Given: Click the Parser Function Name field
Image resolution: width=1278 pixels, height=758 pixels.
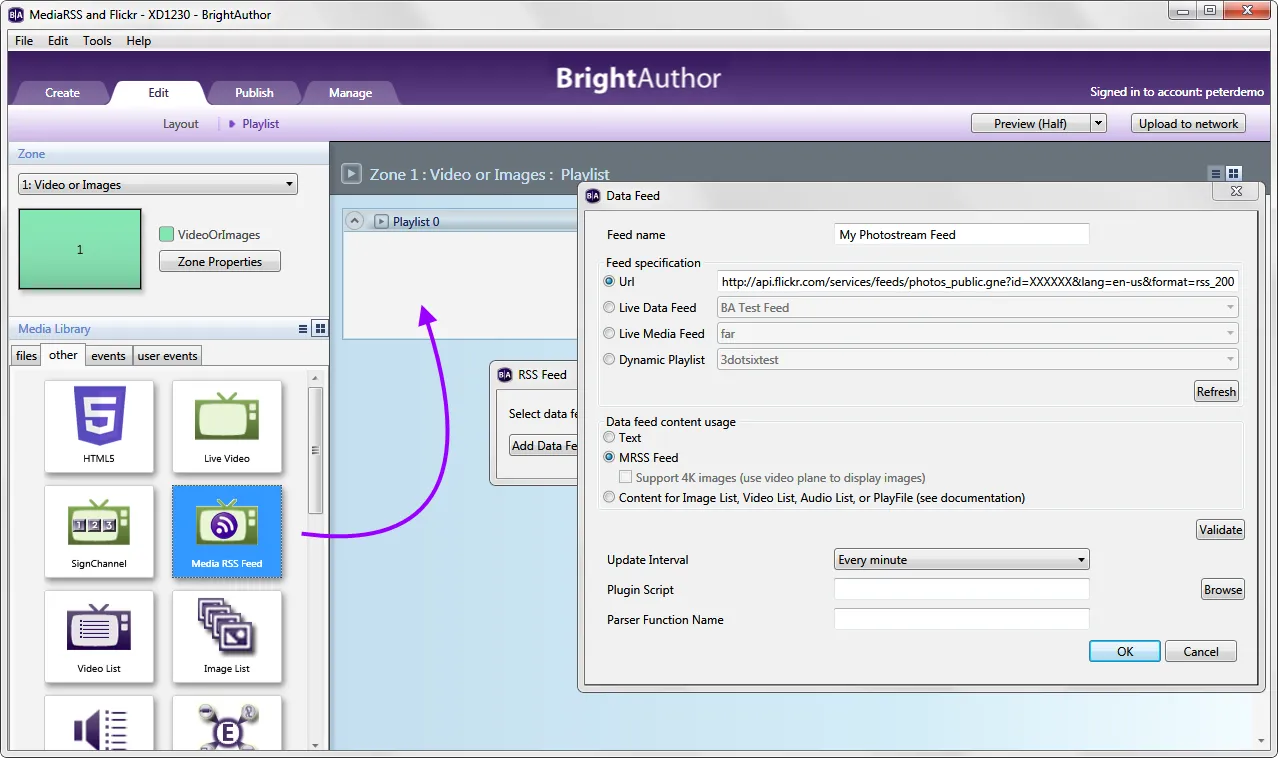Looking at the screenshot, I should [962, 620].
